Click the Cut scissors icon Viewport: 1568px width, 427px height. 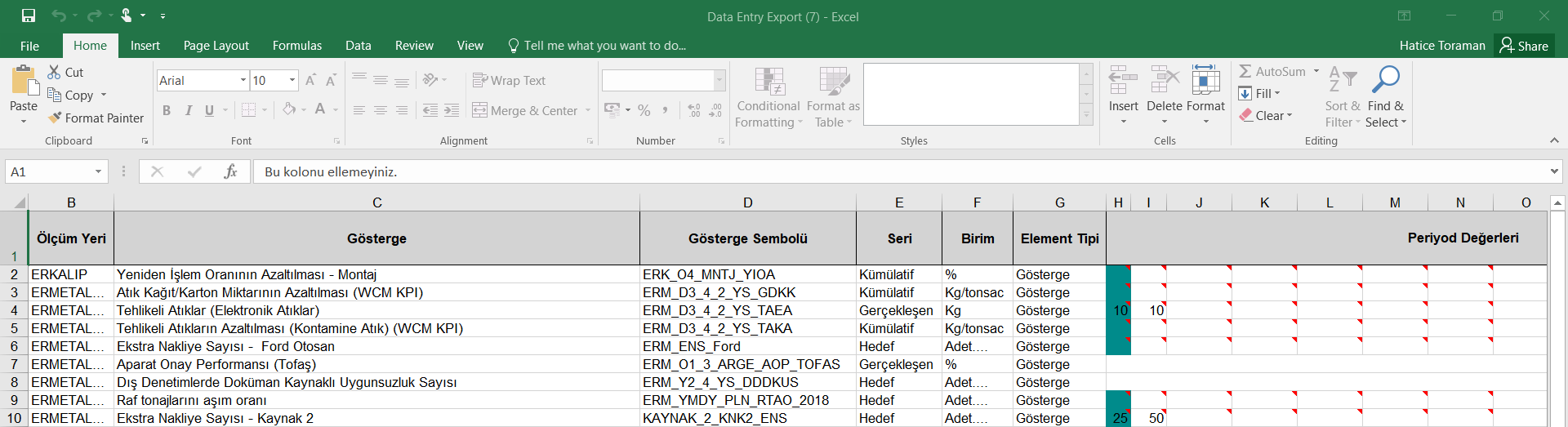[55, 72]
